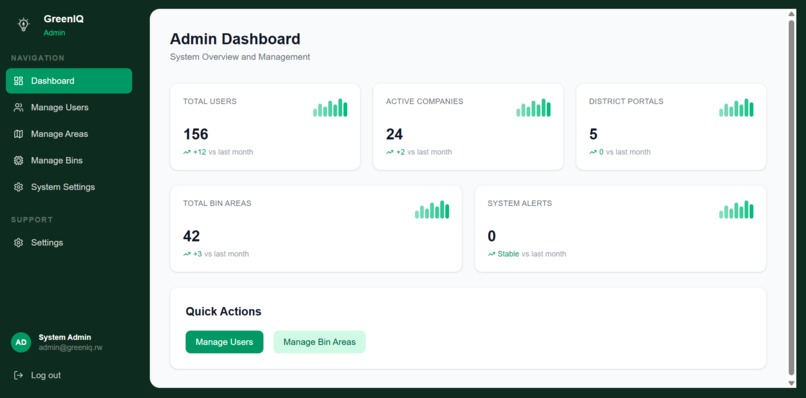Screen dimensions: 806x398
Task: Click the Quick Actions heading
Action: pos(223,312)
